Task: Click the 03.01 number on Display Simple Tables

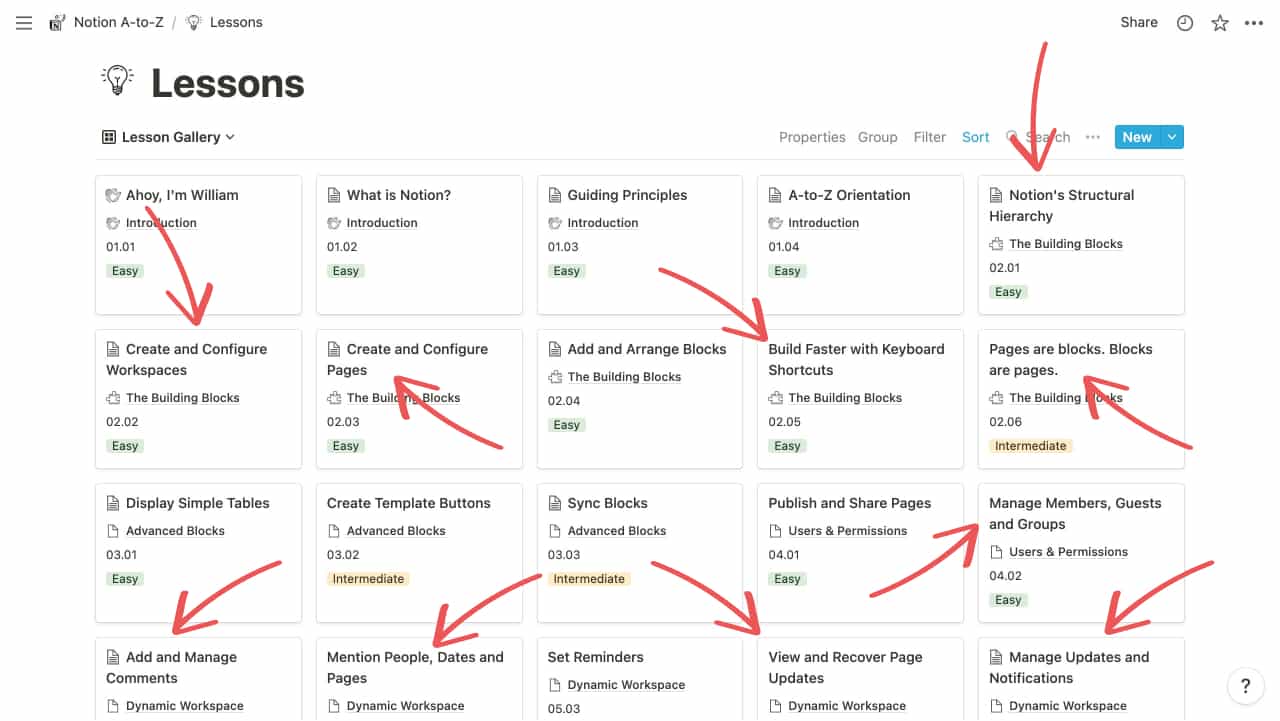Action: [x=121, y=555]
